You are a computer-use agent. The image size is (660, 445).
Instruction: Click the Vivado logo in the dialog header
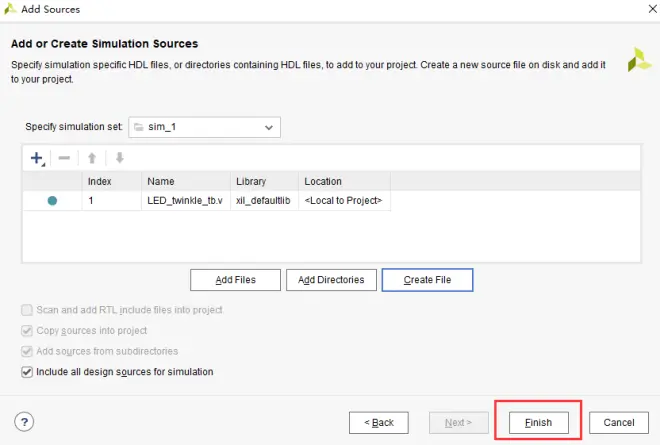[639, 60]
